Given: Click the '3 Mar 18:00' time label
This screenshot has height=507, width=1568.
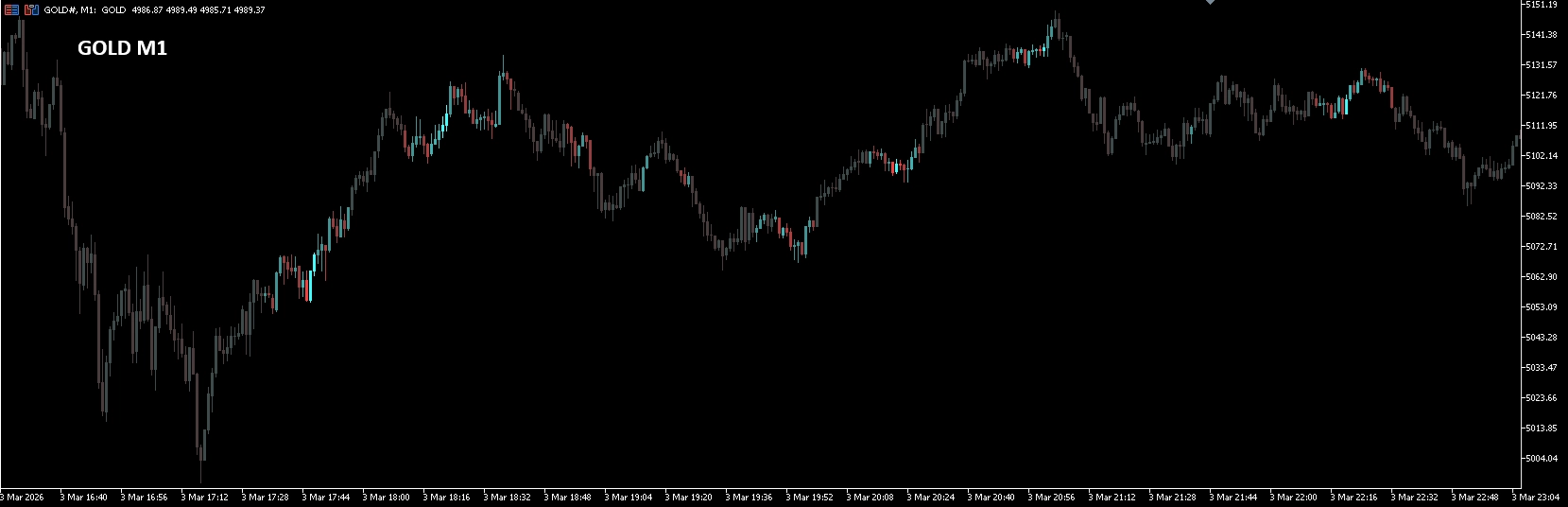Looking at the screenshot, I should [387, 498].
